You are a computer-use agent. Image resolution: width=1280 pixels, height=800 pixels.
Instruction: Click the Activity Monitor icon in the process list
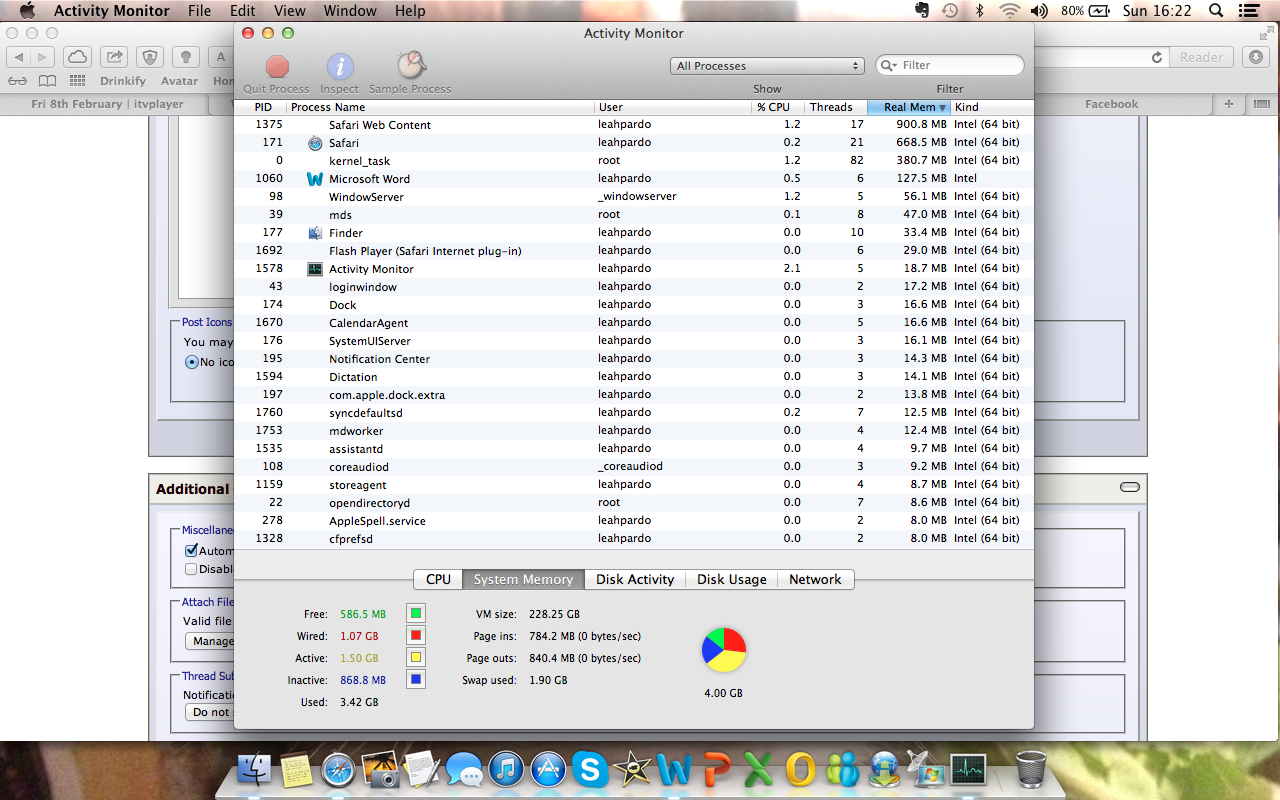[x=315, y=269]
